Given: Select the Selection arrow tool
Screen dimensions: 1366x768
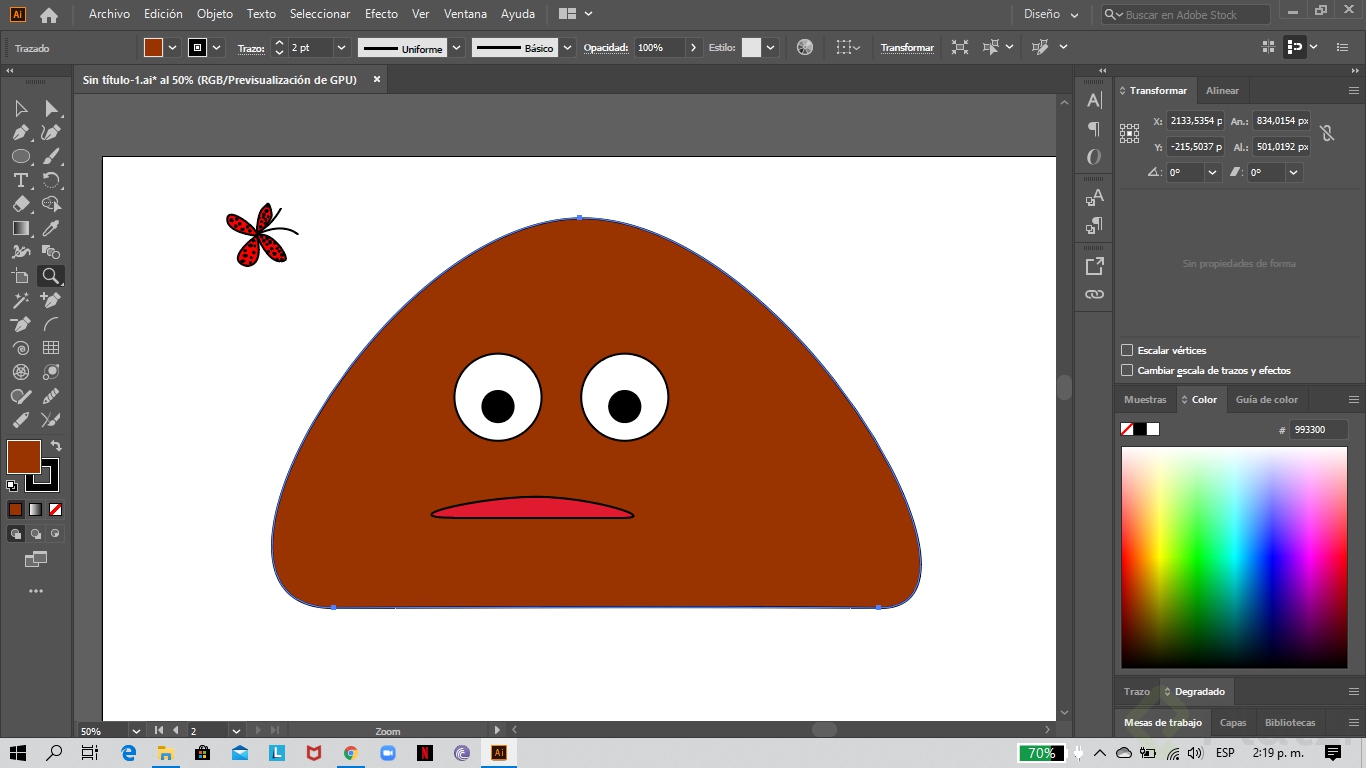Looking at the screenshot, I should [x=21, y=108].
